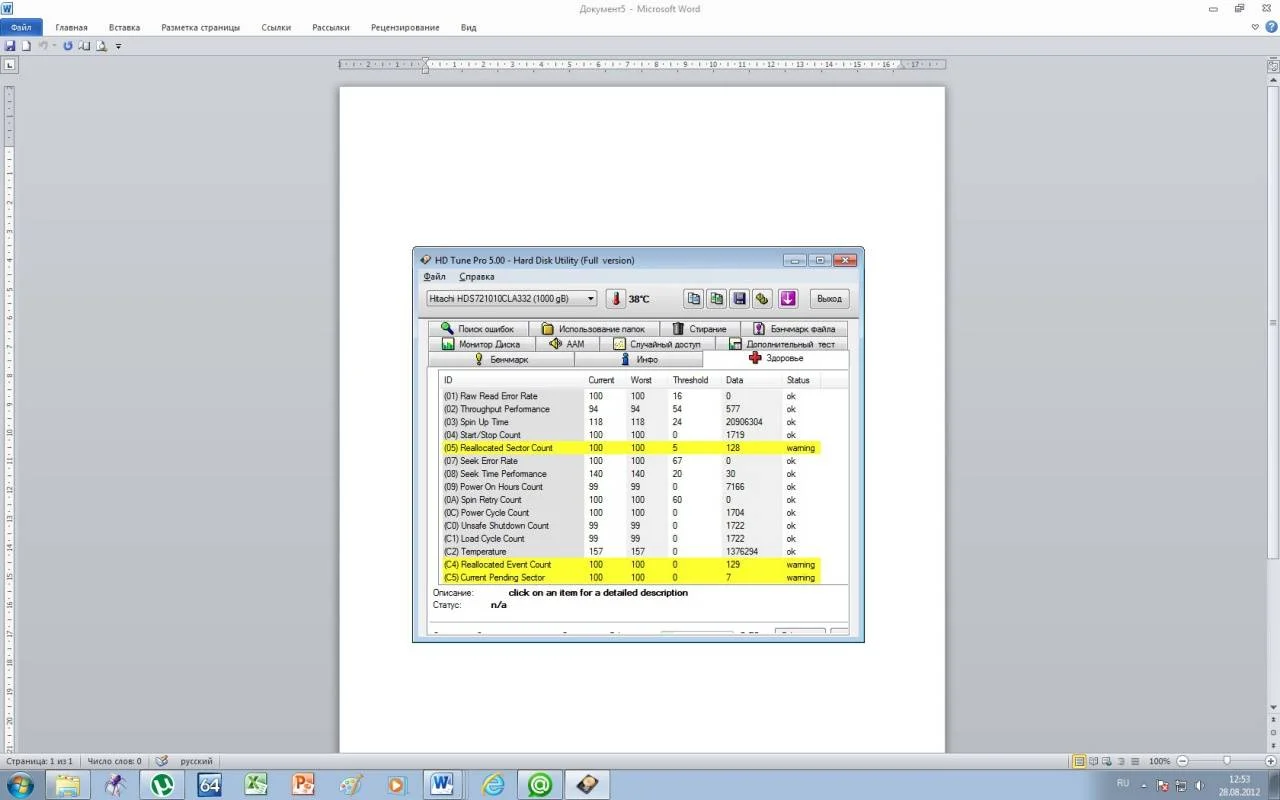This screenshot has width=1280, height=800.
Task: Open Excel from the taskbar
Action: tap(257, 785)
